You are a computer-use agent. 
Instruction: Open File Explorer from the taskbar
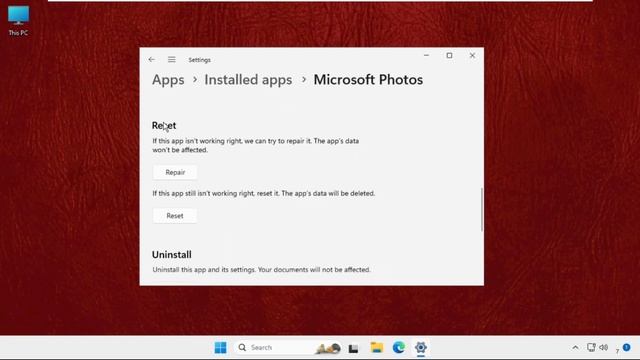[x=376, y=348]
